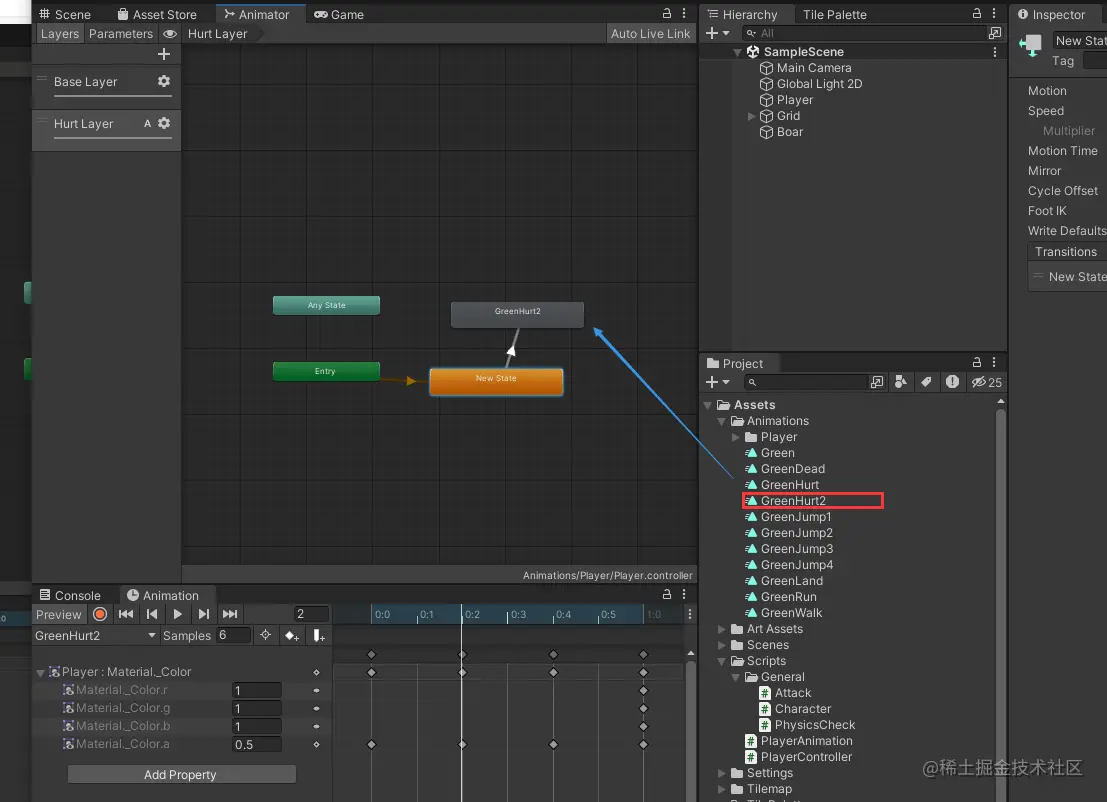Switch to the Console tab

70,595
